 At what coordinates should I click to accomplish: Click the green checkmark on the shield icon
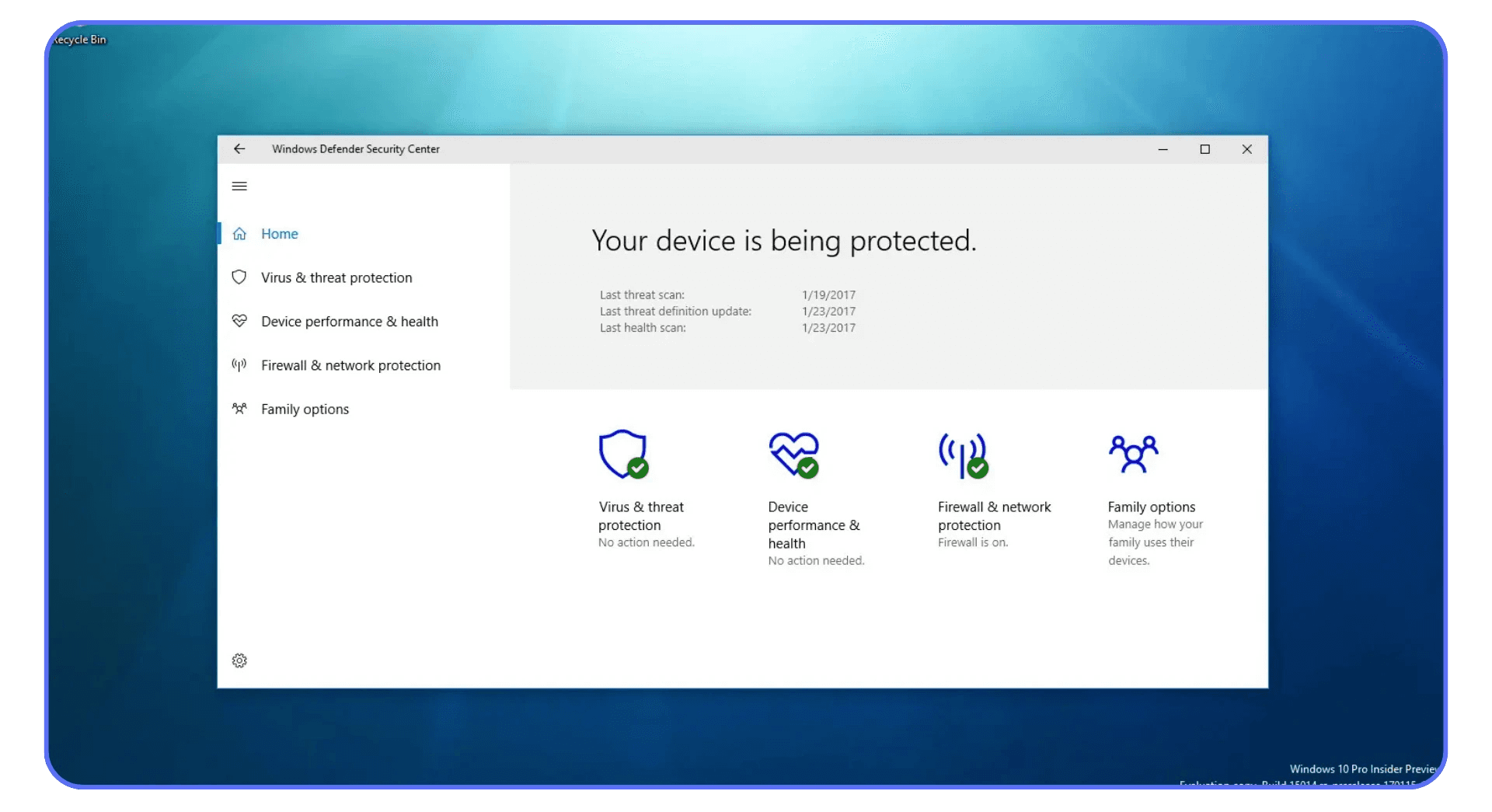coord(637,467)
